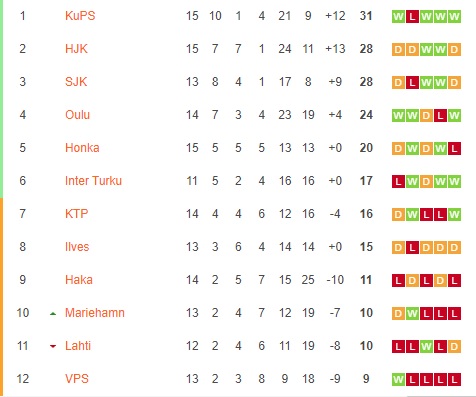This screenshot has width=476, height=397.
Task: Click the Mariehamn team link
Action: pyautogui.click(x=95, y=313)
